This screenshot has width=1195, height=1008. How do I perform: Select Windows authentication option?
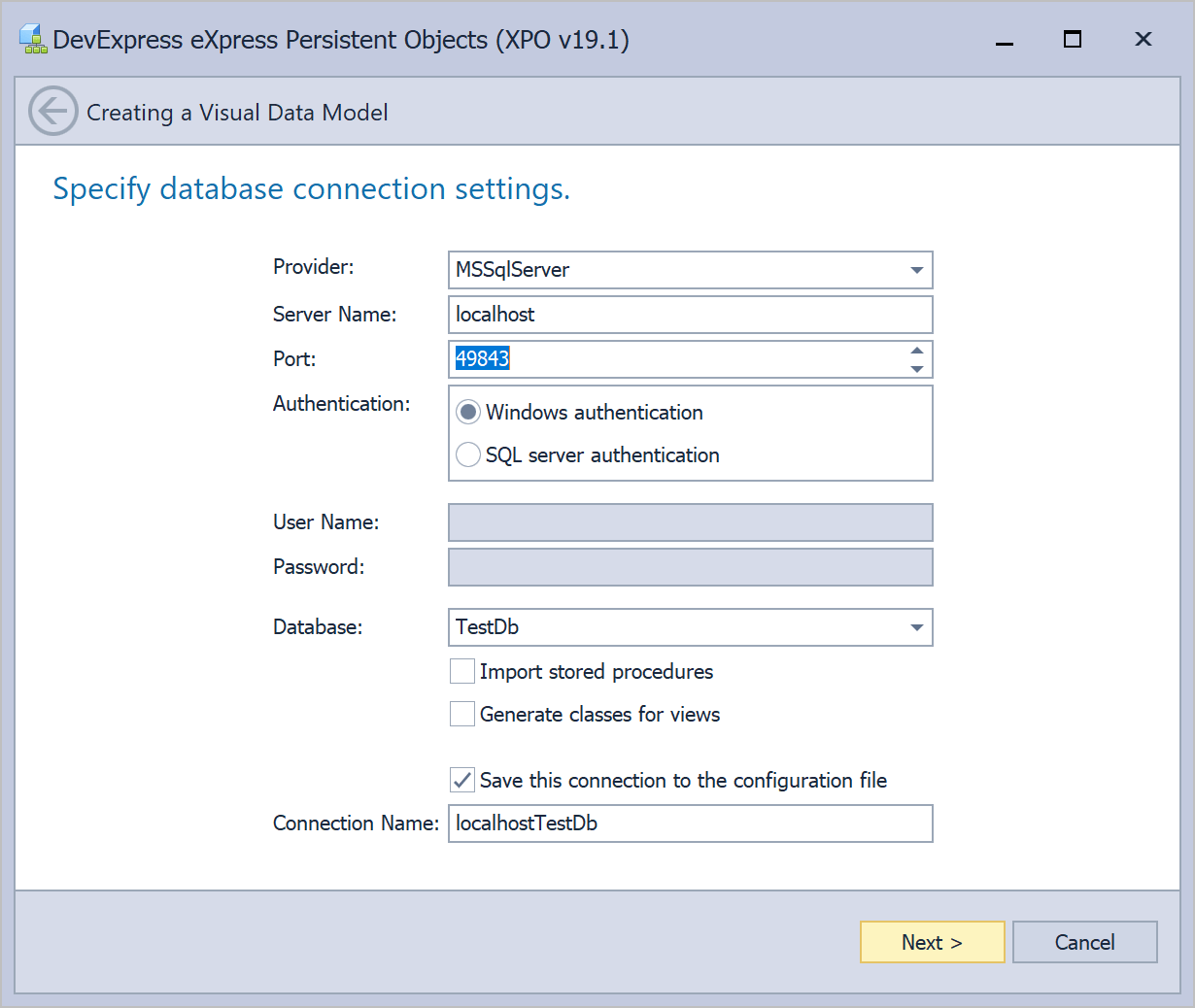(x=468, y=413)
